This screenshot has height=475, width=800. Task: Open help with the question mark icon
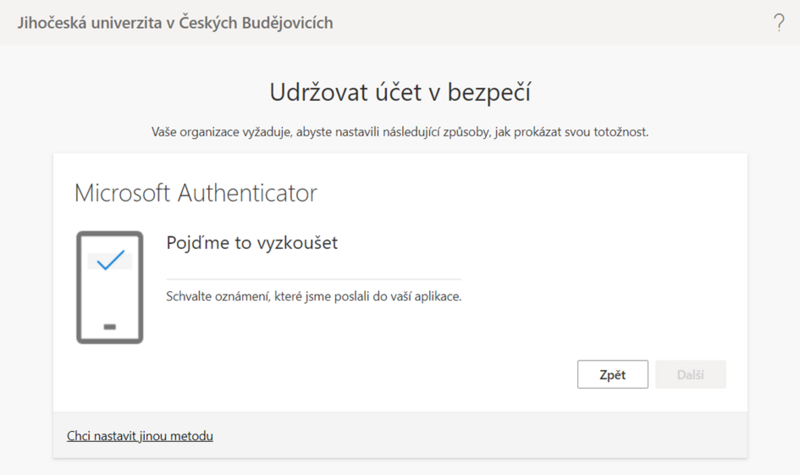[778, 22]
